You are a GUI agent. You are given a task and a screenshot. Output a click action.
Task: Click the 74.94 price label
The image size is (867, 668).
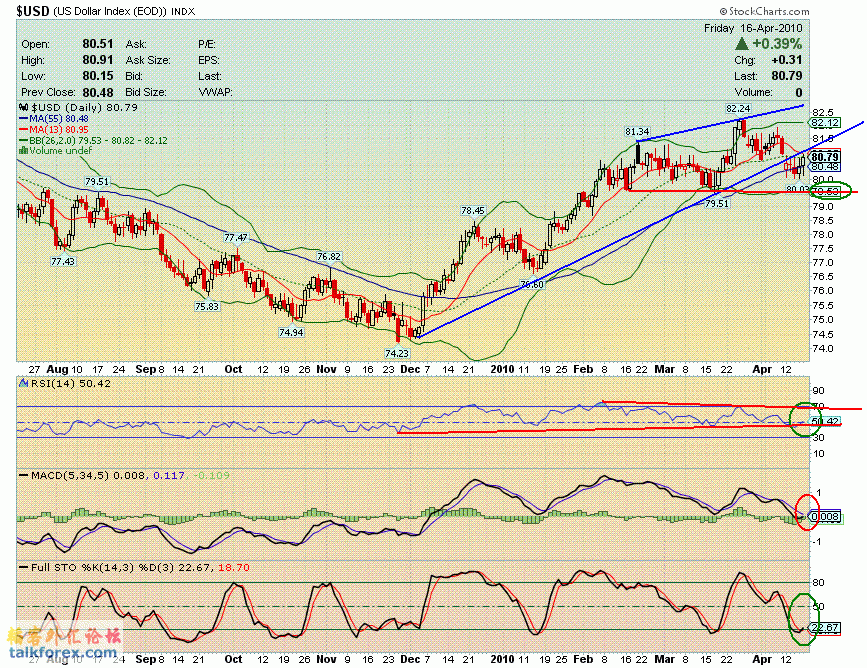291,332
